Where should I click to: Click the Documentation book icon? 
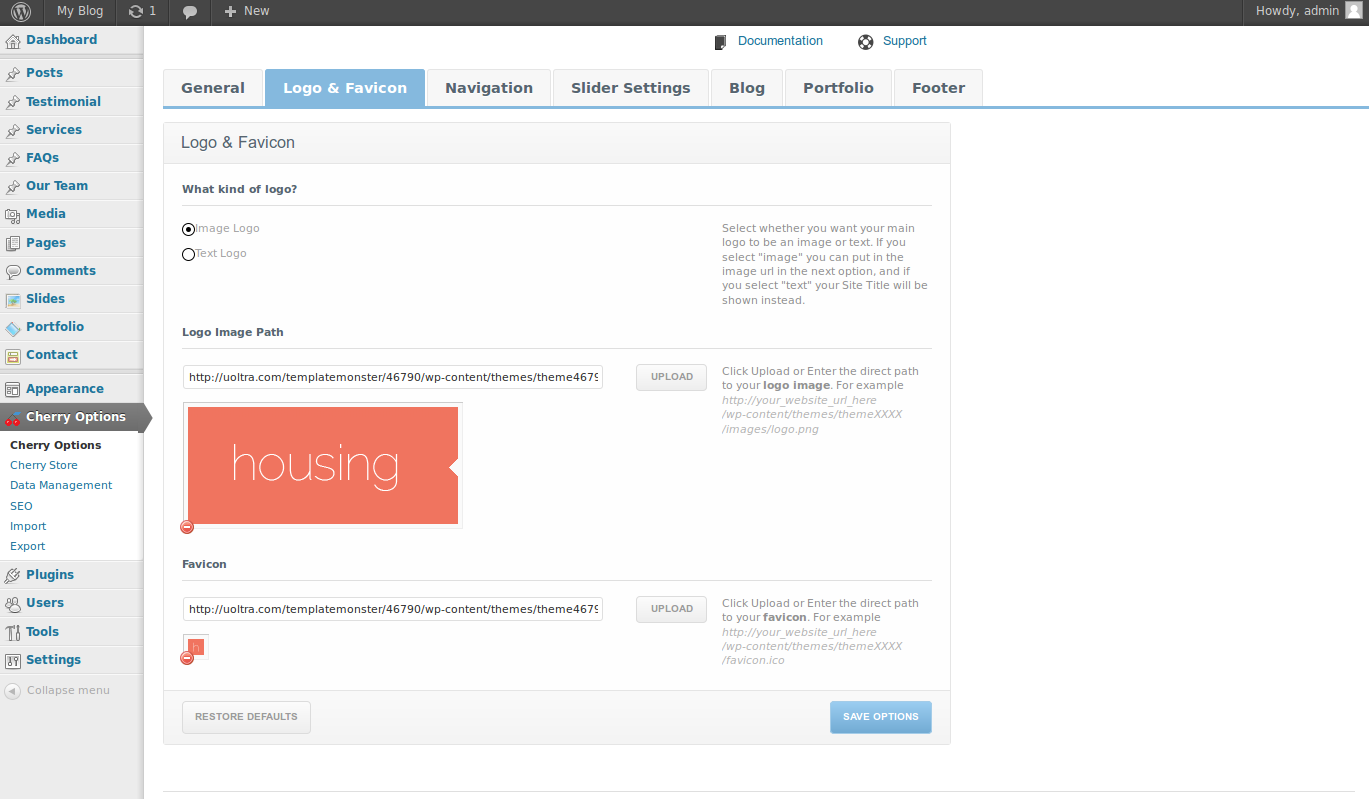(x=720, y=42)
